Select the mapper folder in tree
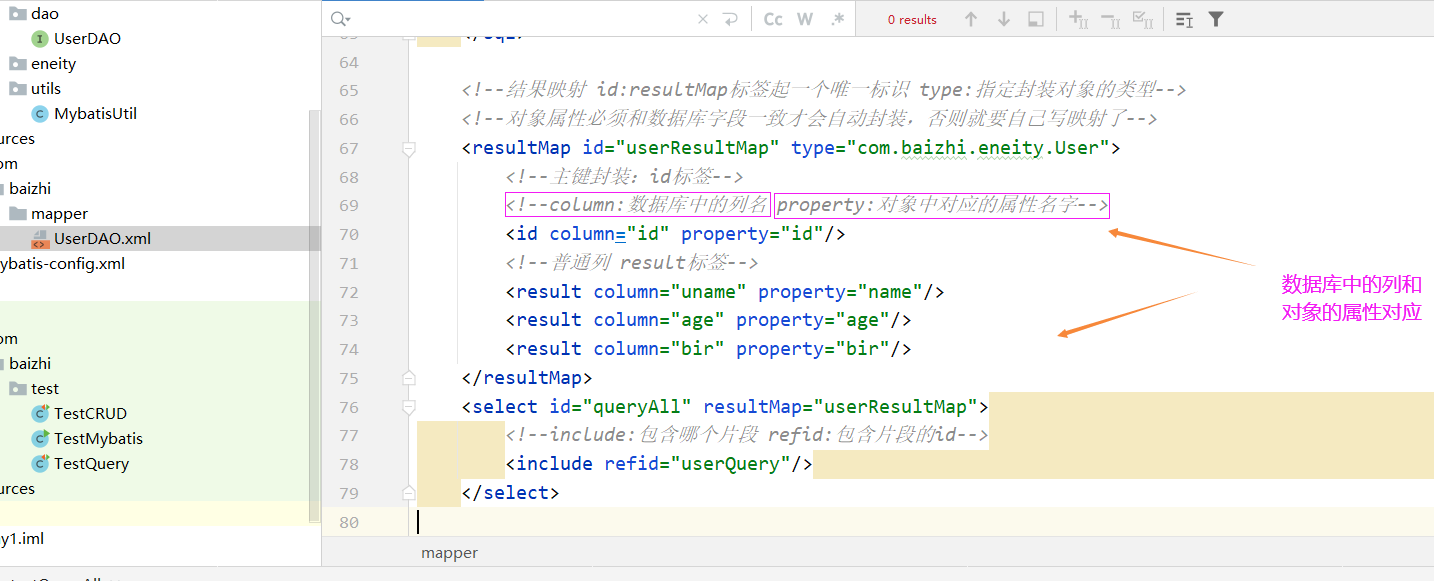Image resolution: width=1434 pixels, height=581 pixels. (x=59, y=214)
